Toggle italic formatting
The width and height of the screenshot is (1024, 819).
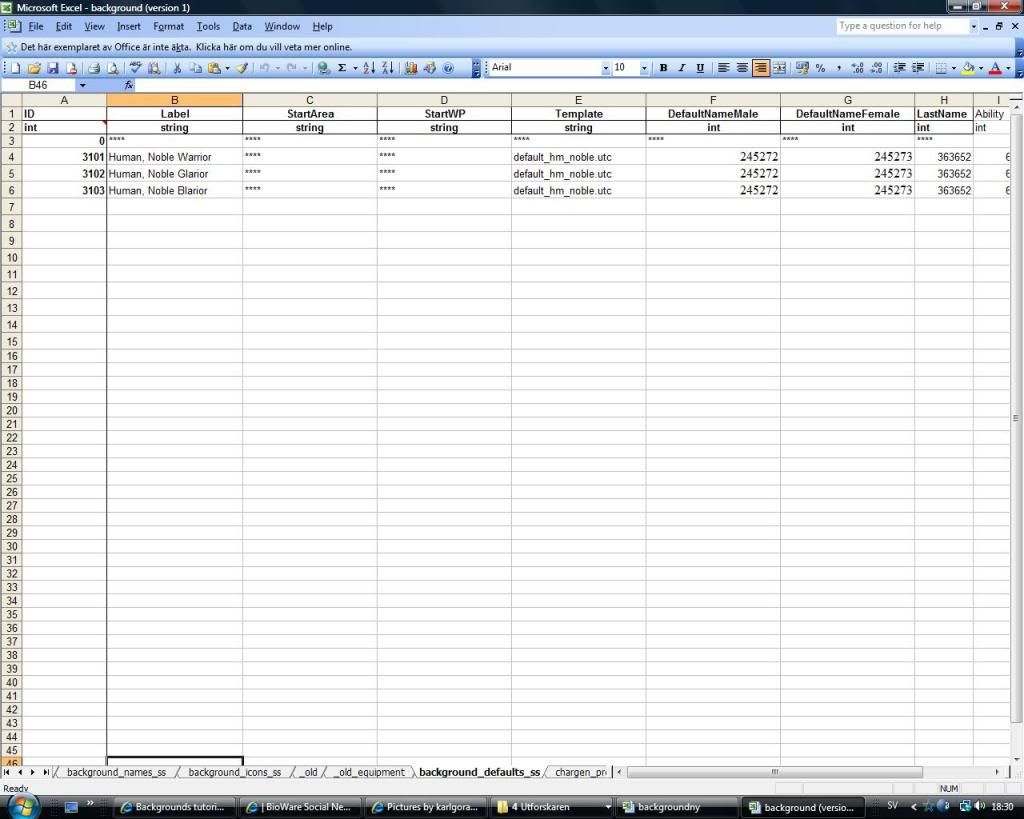point(681,68)
